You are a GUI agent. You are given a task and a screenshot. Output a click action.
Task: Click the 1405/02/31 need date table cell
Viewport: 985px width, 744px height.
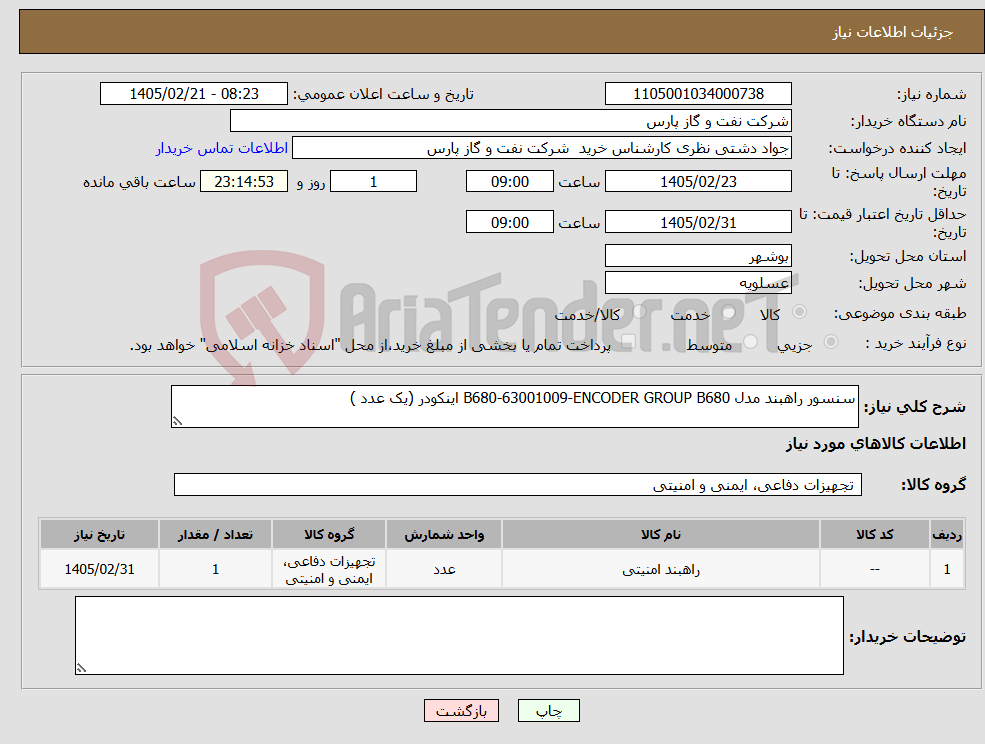tap(99, 569)
